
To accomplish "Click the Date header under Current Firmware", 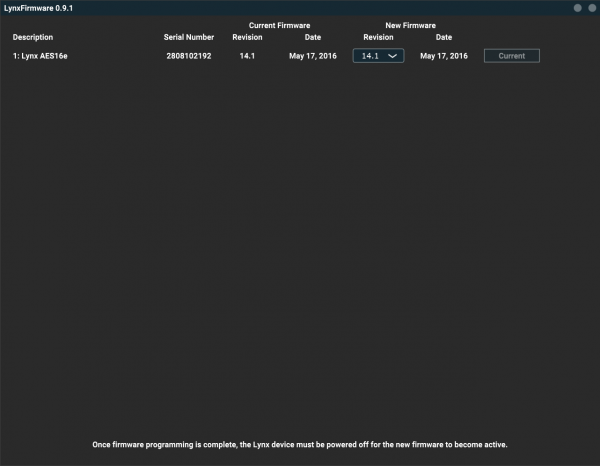I will [313, 37].
